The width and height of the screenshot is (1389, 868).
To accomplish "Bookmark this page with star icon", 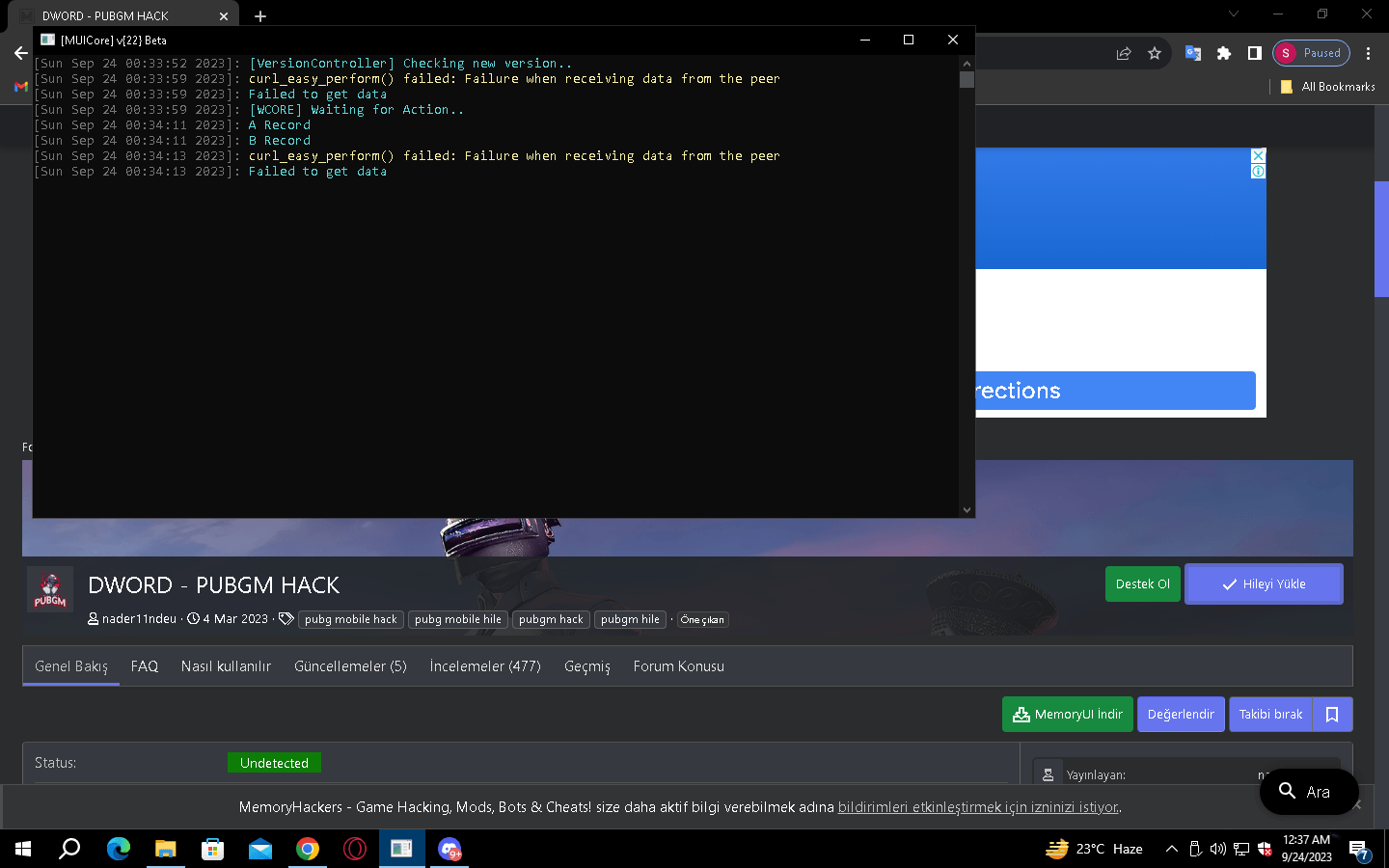I will coord(1155,53).
